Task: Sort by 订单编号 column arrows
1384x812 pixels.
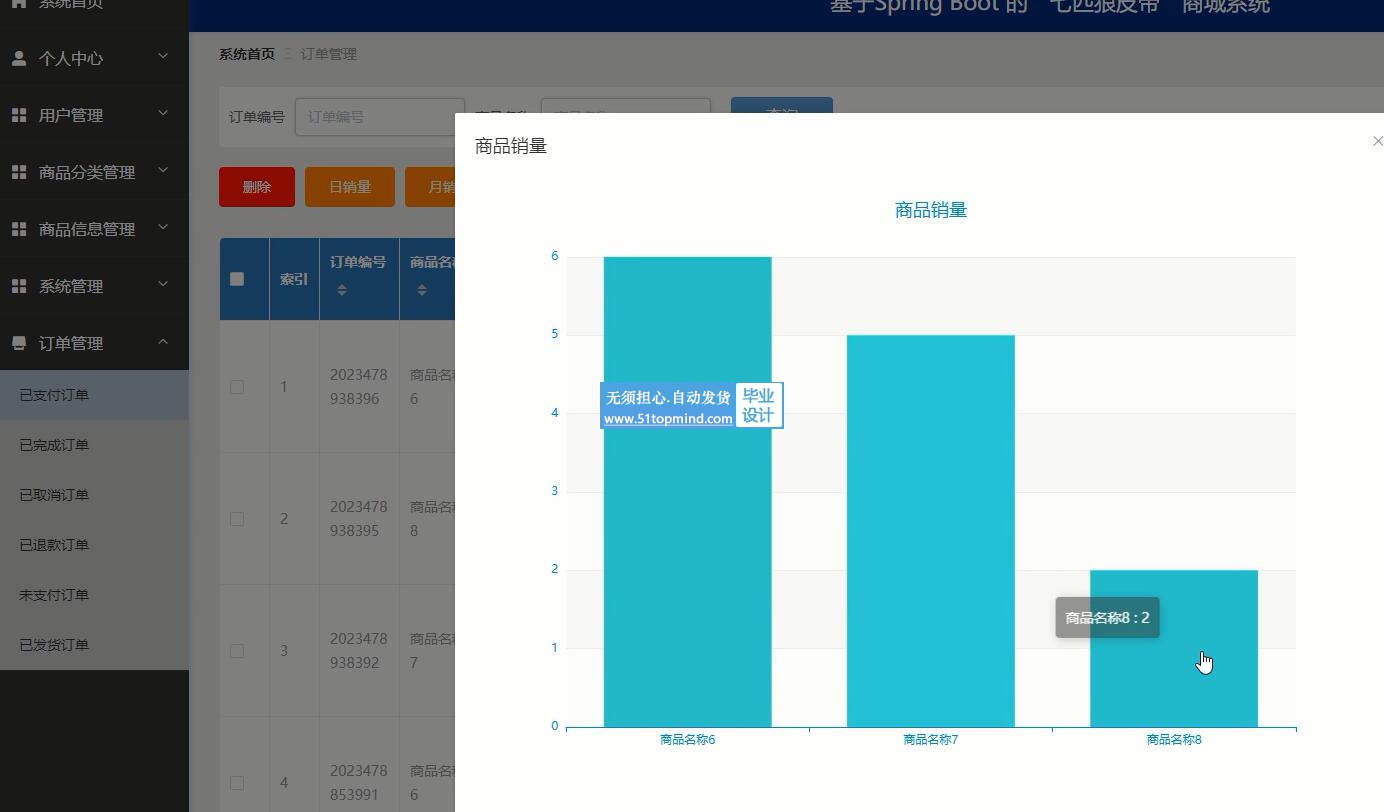Action: point(342,290)
